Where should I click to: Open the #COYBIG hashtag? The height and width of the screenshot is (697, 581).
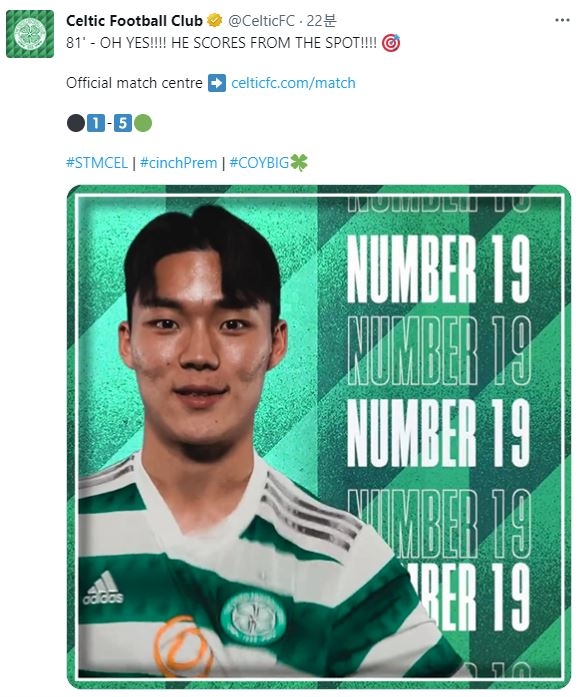tap(259, 163)
